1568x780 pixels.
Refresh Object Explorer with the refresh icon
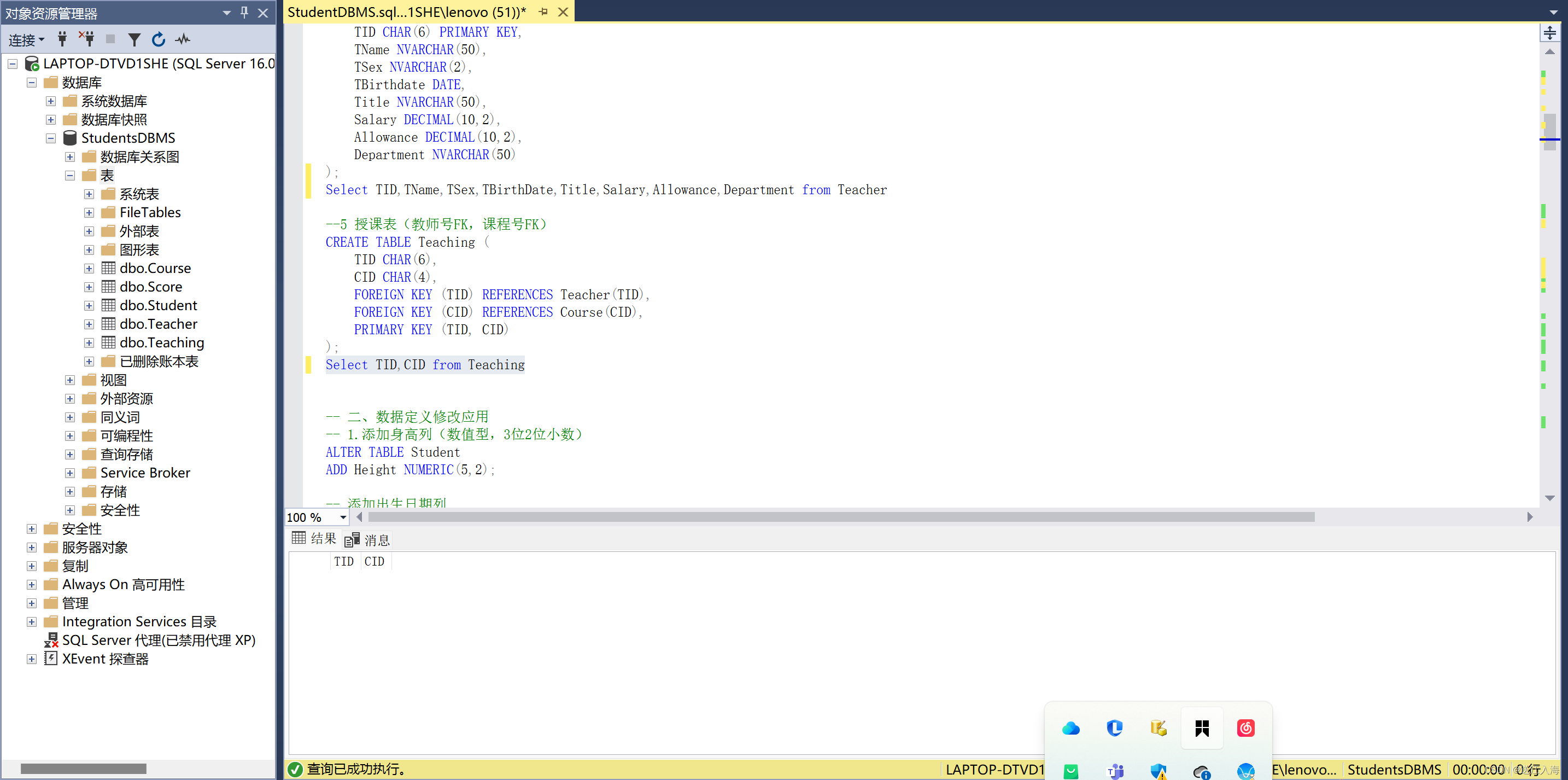158,39
